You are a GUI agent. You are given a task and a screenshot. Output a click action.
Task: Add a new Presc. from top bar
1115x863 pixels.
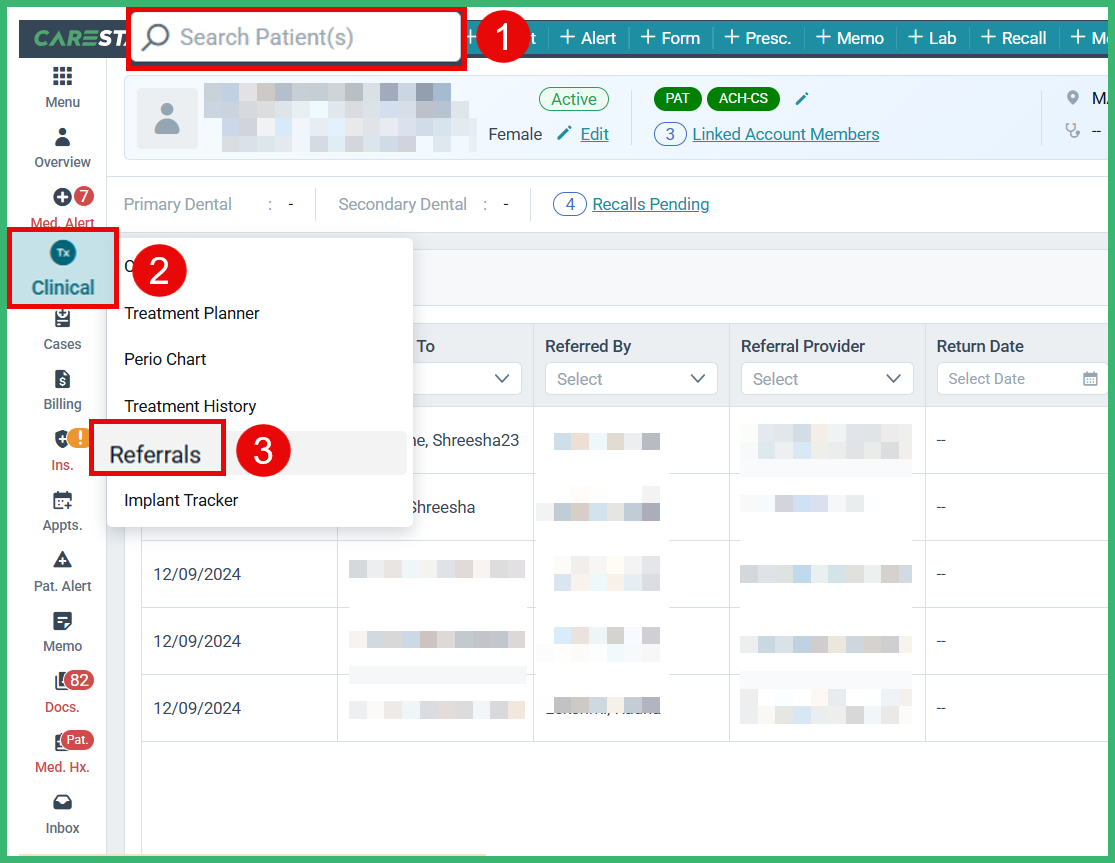757,38
